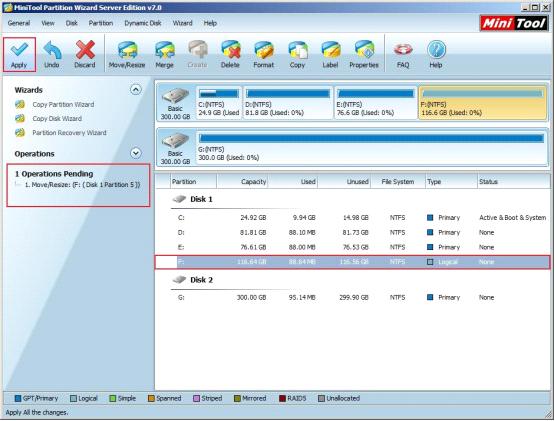
Task: Open the Help menu
Action: pyautogui.click(x=210, y=23)
